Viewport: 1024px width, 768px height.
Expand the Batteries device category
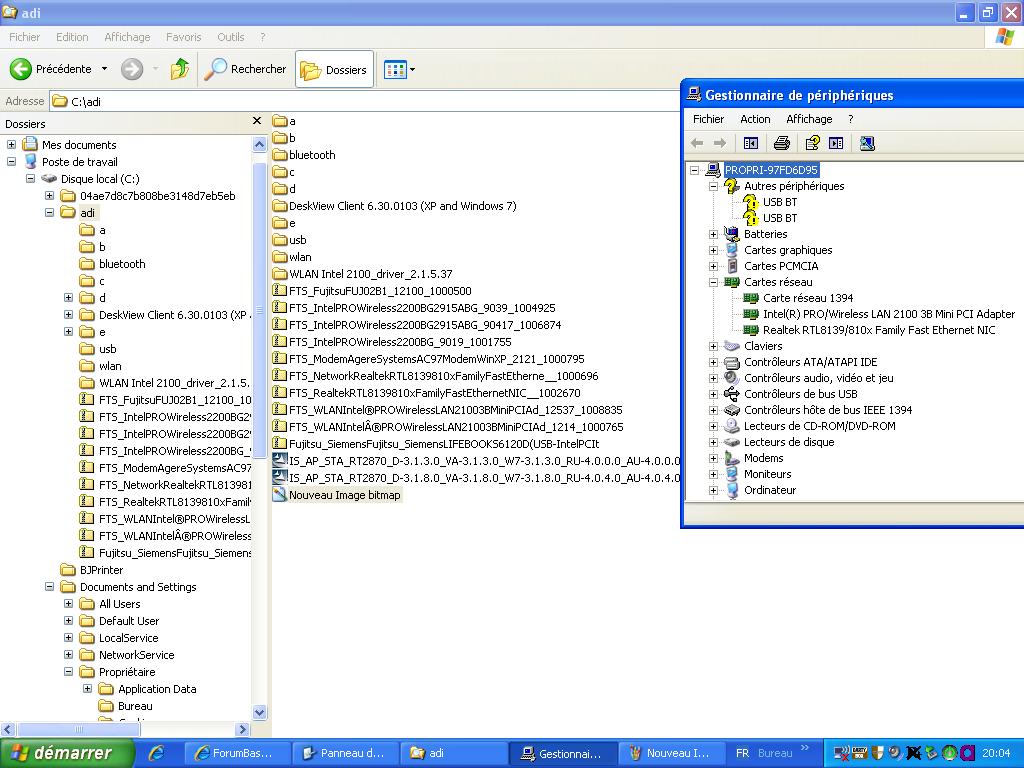[714, 234]
